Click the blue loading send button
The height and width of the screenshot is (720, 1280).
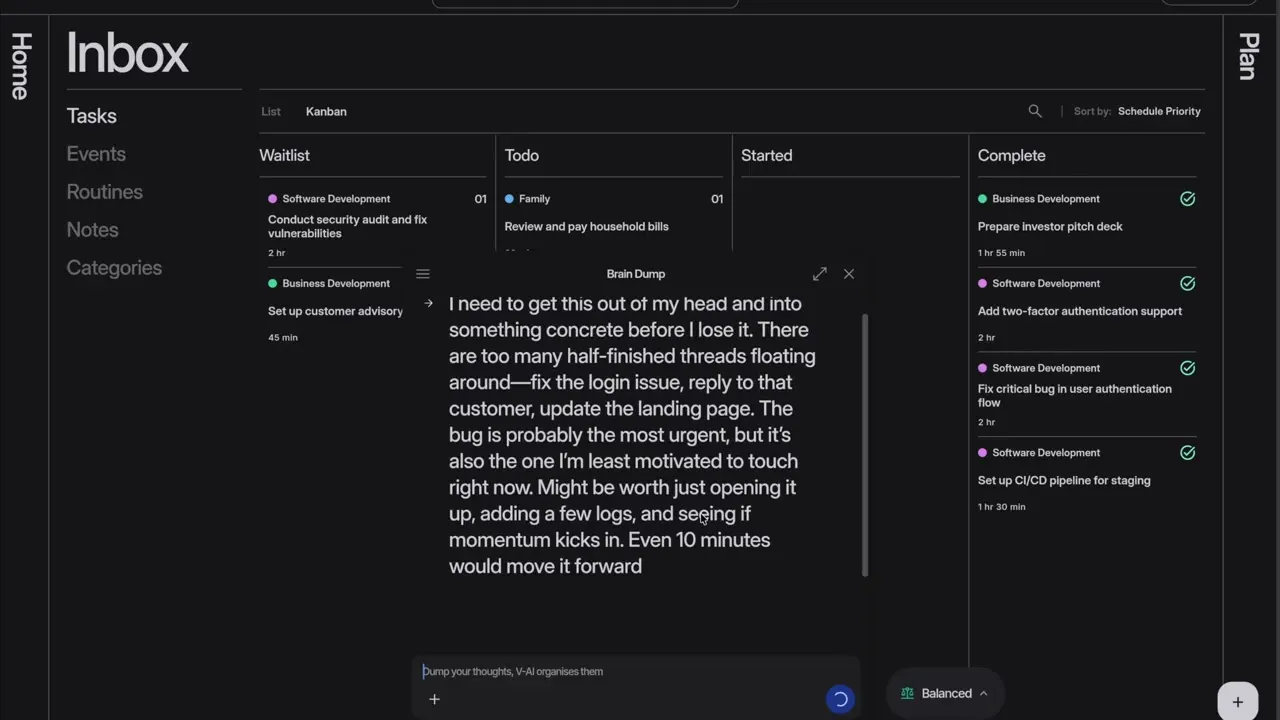(840, 699)
